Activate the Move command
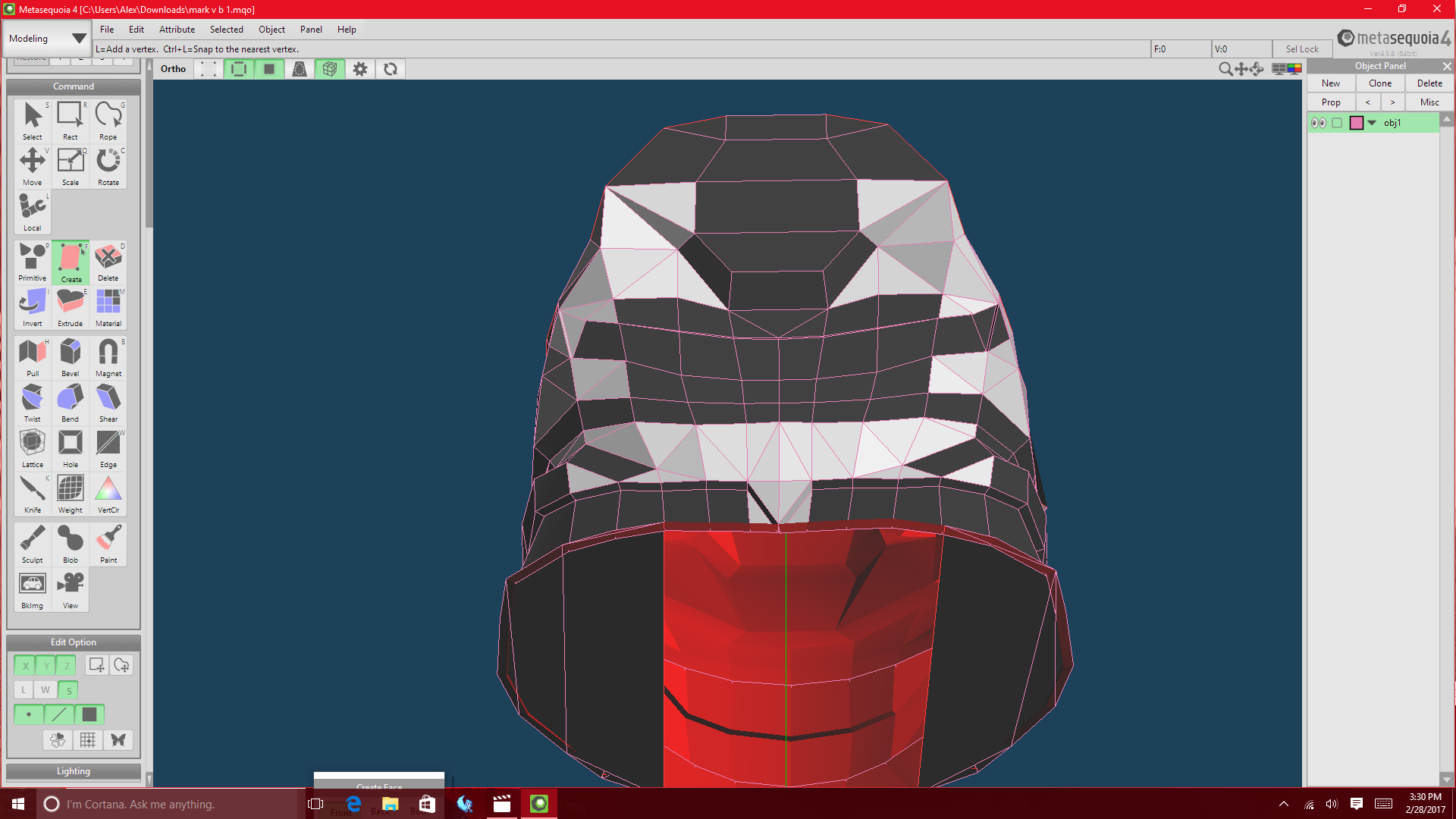 [33, 166]
